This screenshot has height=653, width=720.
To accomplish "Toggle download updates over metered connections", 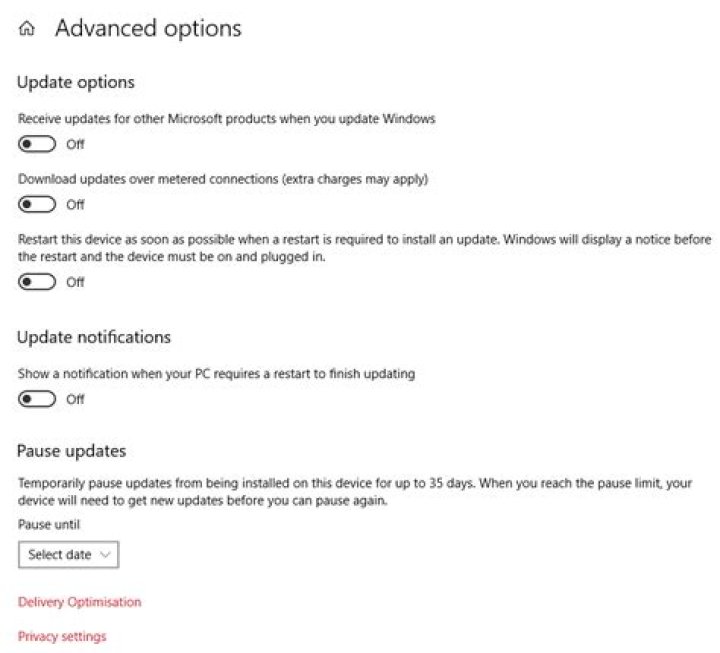I will 38,205.
